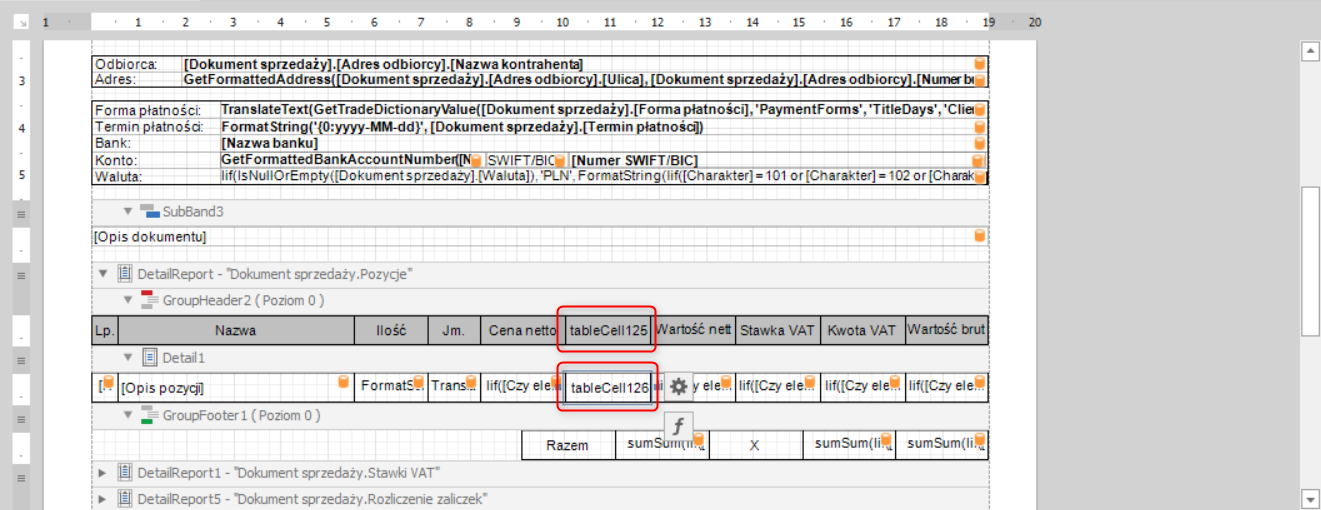Click the Detail1 band icon

tap(150, 357)
